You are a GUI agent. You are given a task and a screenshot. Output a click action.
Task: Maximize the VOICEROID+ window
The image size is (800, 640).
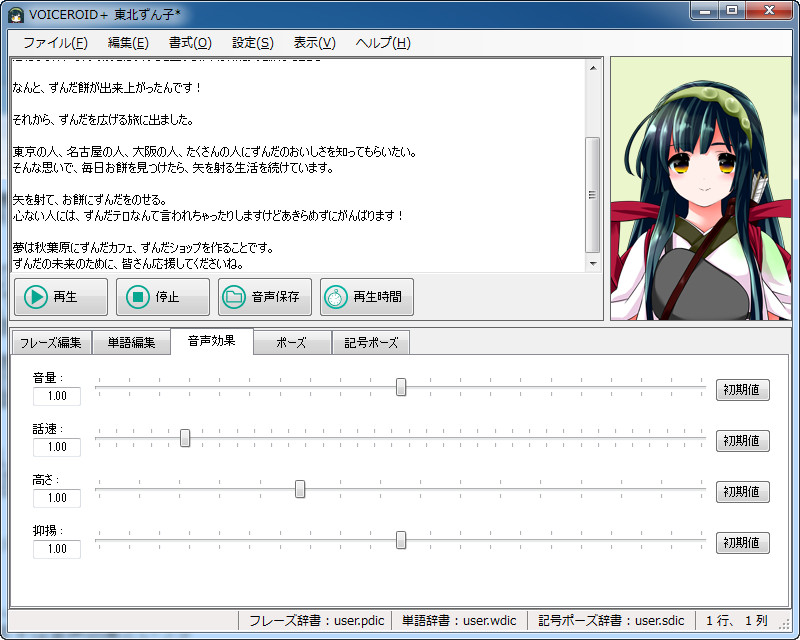point(732,10)
